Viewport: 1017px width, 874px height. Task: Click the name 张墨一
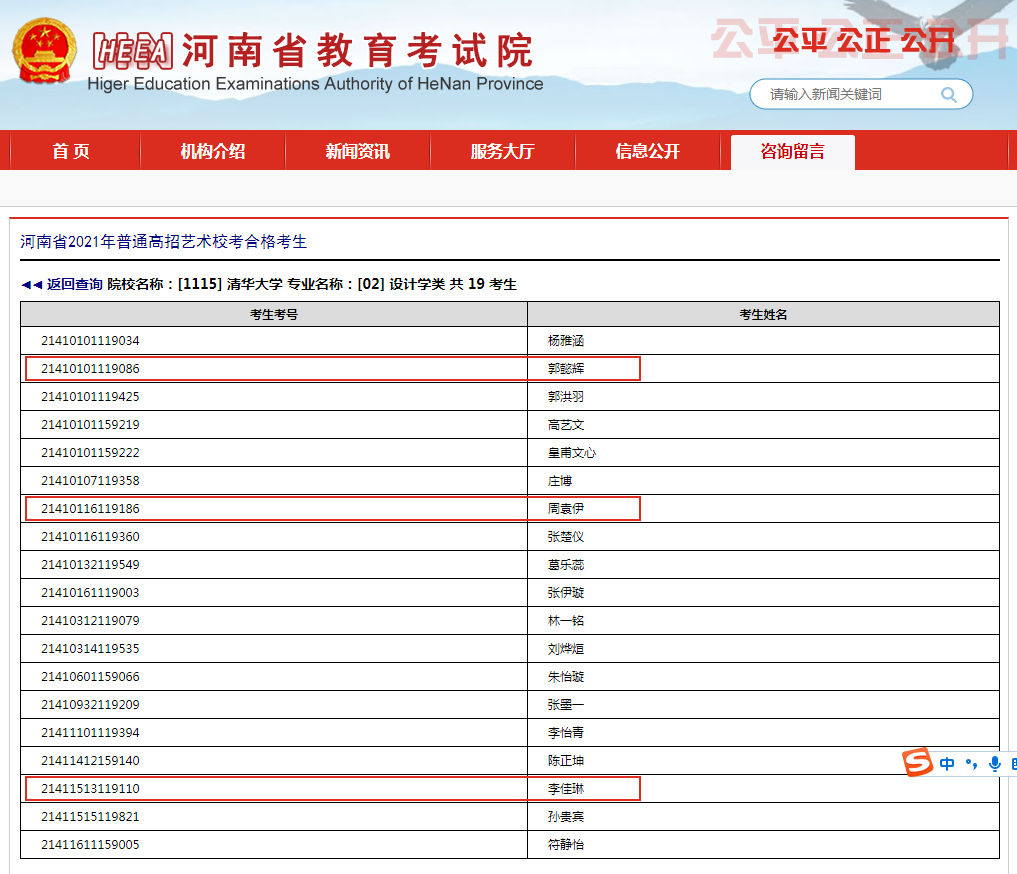(566, 704)
